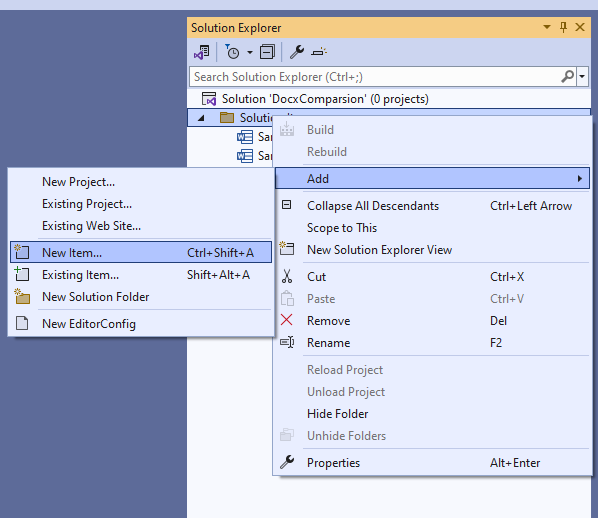Open the Solution Explorer window position dropdown
Screen dimensions: 598x518
[x=547, y=27]
